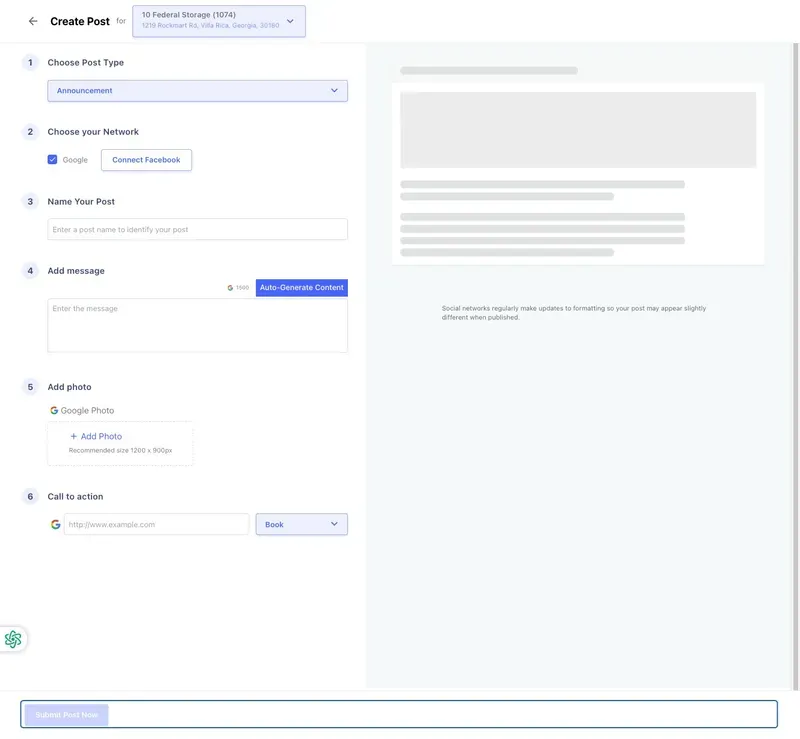Click the Submit Post Now button

[x=66, y=715]
